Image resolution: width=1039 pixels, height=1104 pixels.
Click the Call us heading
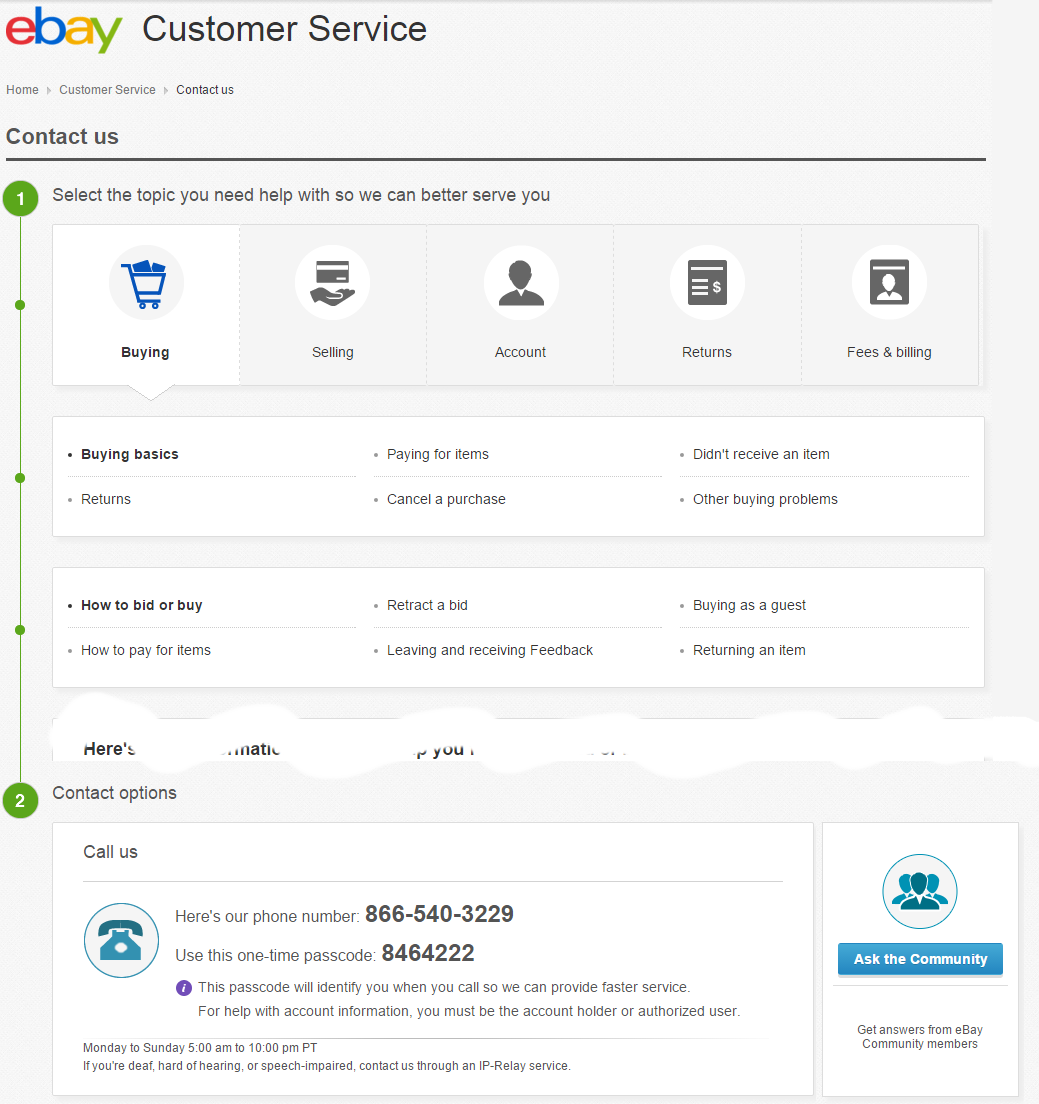click(111, 852)
